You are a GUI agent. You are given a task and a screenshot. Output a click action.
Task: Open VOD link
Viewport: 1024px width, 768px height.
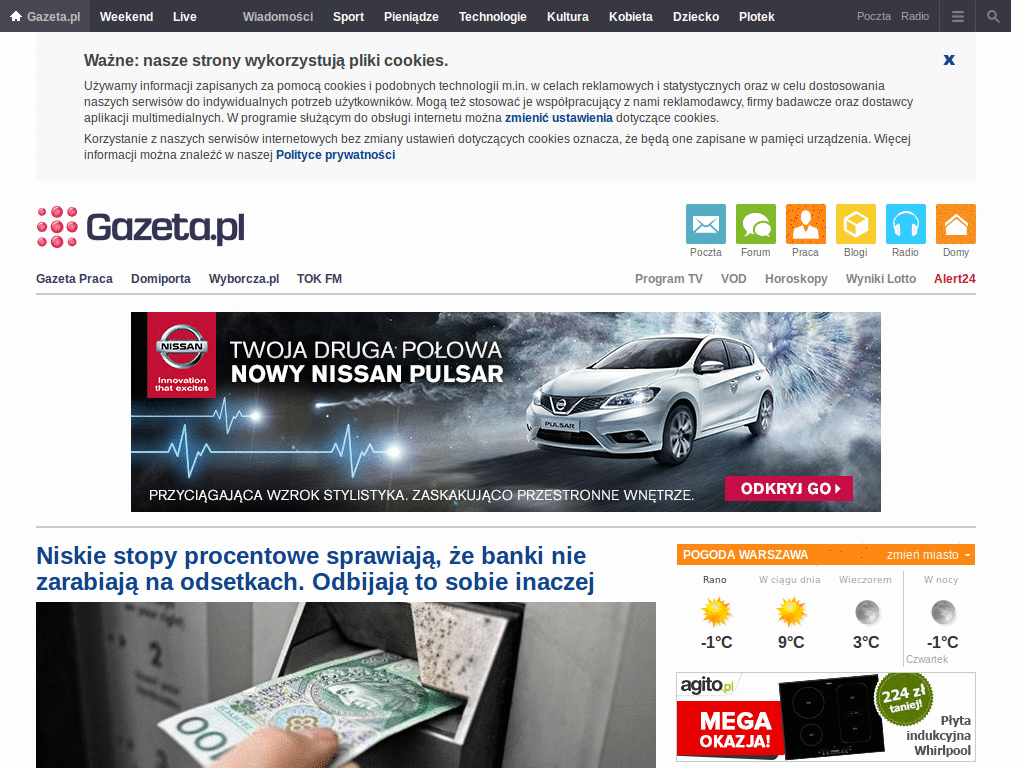tap(733, 279)
